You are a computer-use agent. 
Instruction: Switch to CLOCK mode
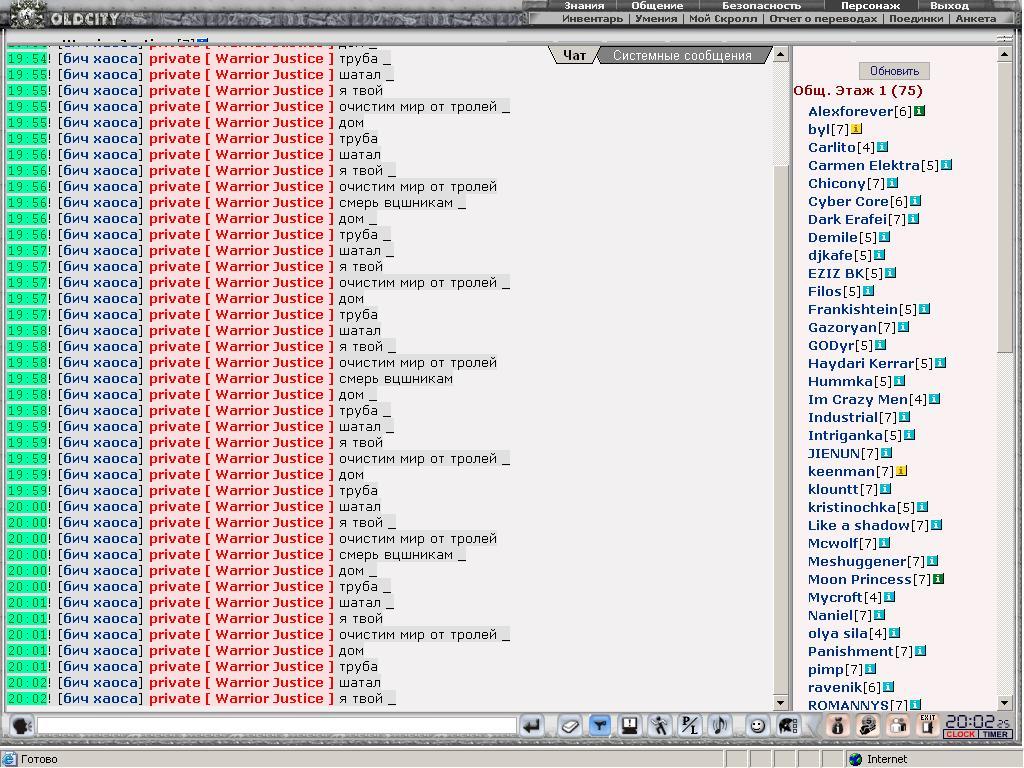coord(960,734)
